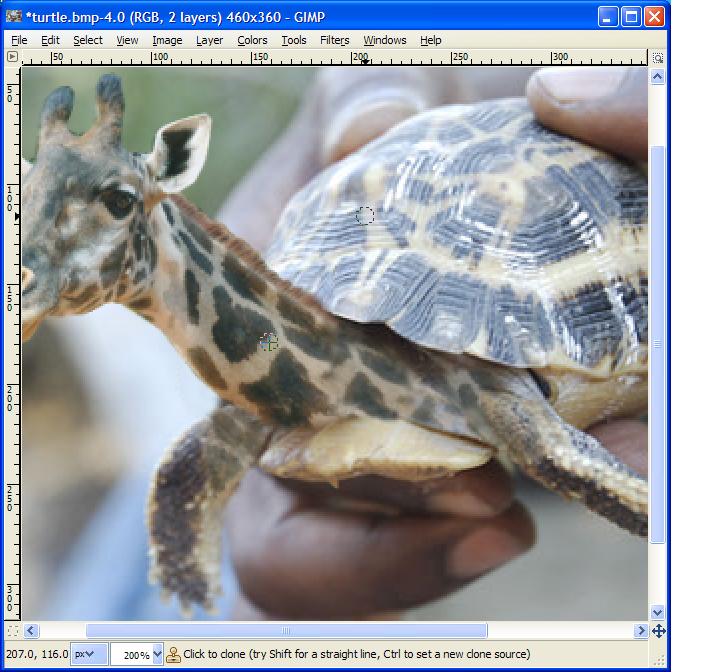
Task: Click the vertical scrollbar down arrow
Action: (x=657, y=612)
